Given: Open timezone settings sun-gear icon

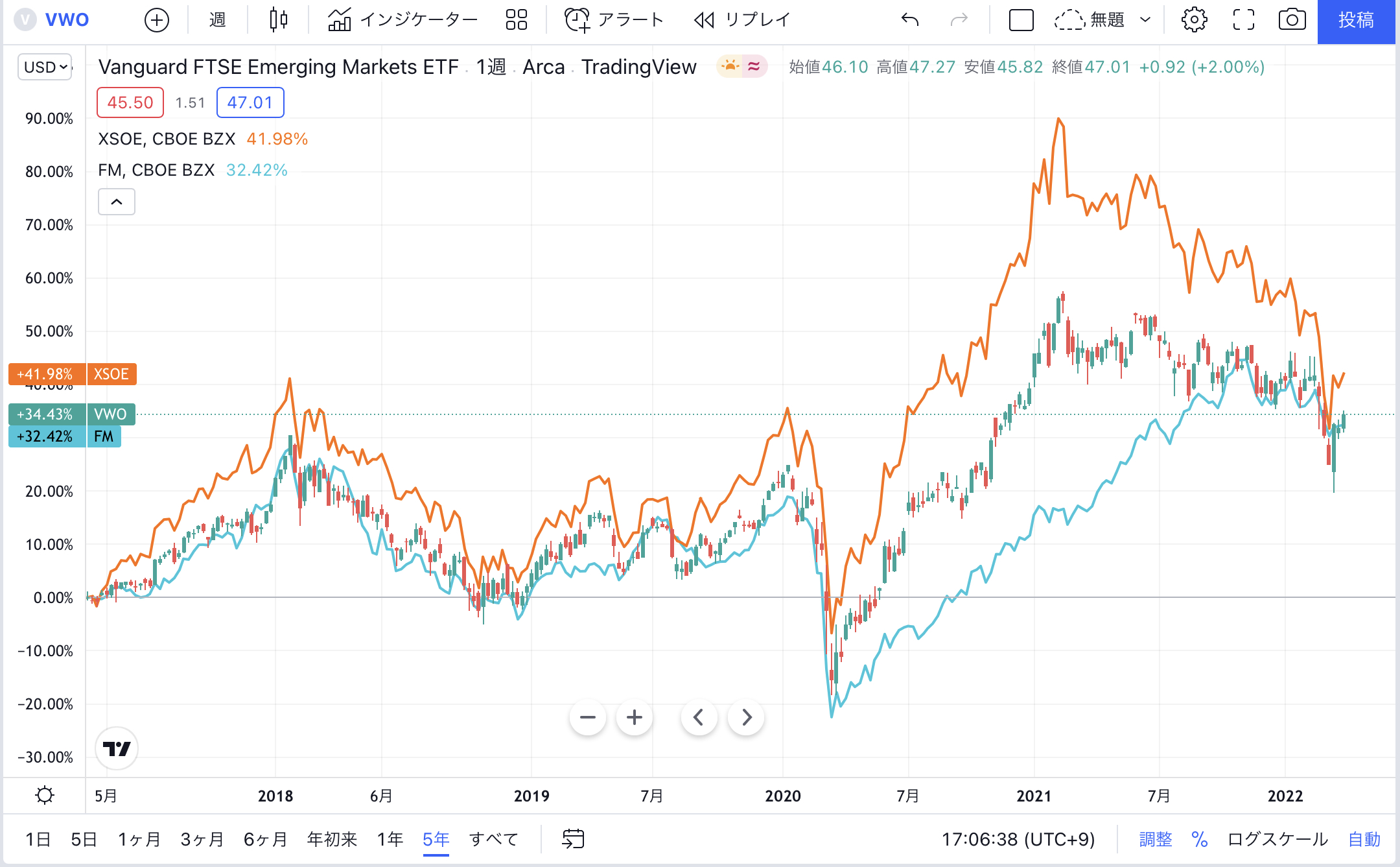Looking at the screenshot, I should coord(45,795).
